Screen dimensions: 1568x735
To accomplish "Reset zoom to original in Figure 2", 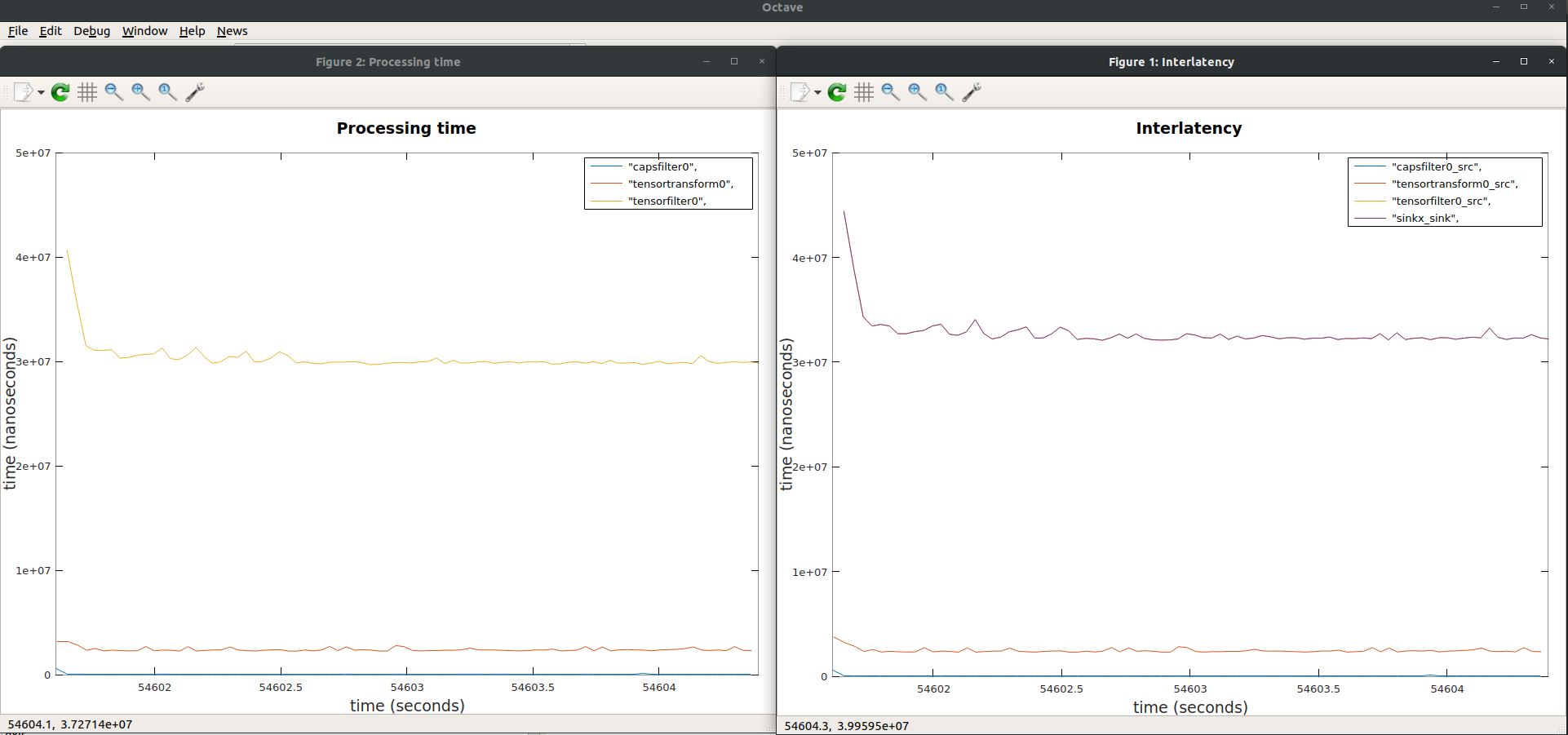I will pyautogui.click(x=168, y=92).
